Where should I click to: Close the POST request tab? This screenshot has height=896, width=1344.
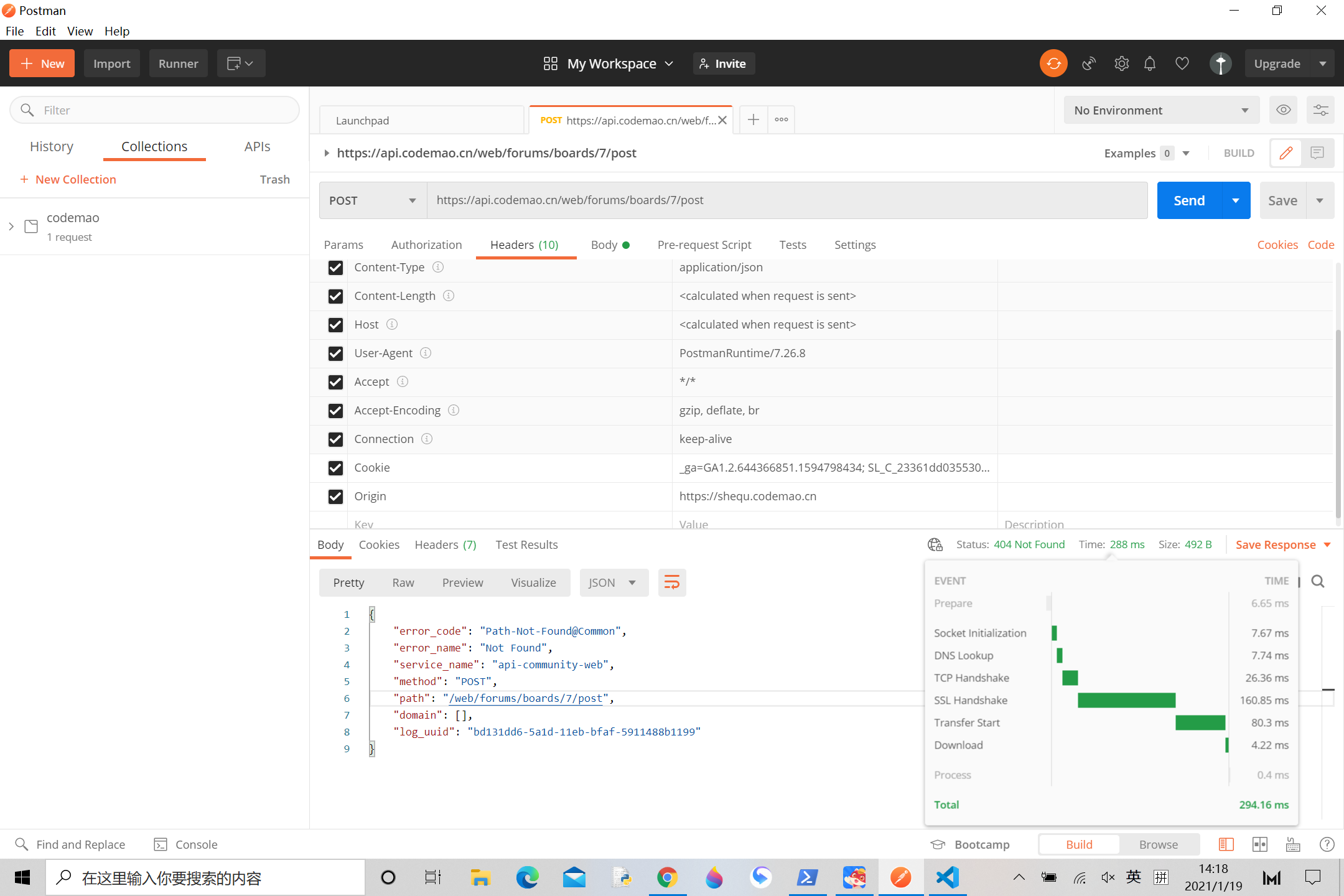[x=722, y=120]
